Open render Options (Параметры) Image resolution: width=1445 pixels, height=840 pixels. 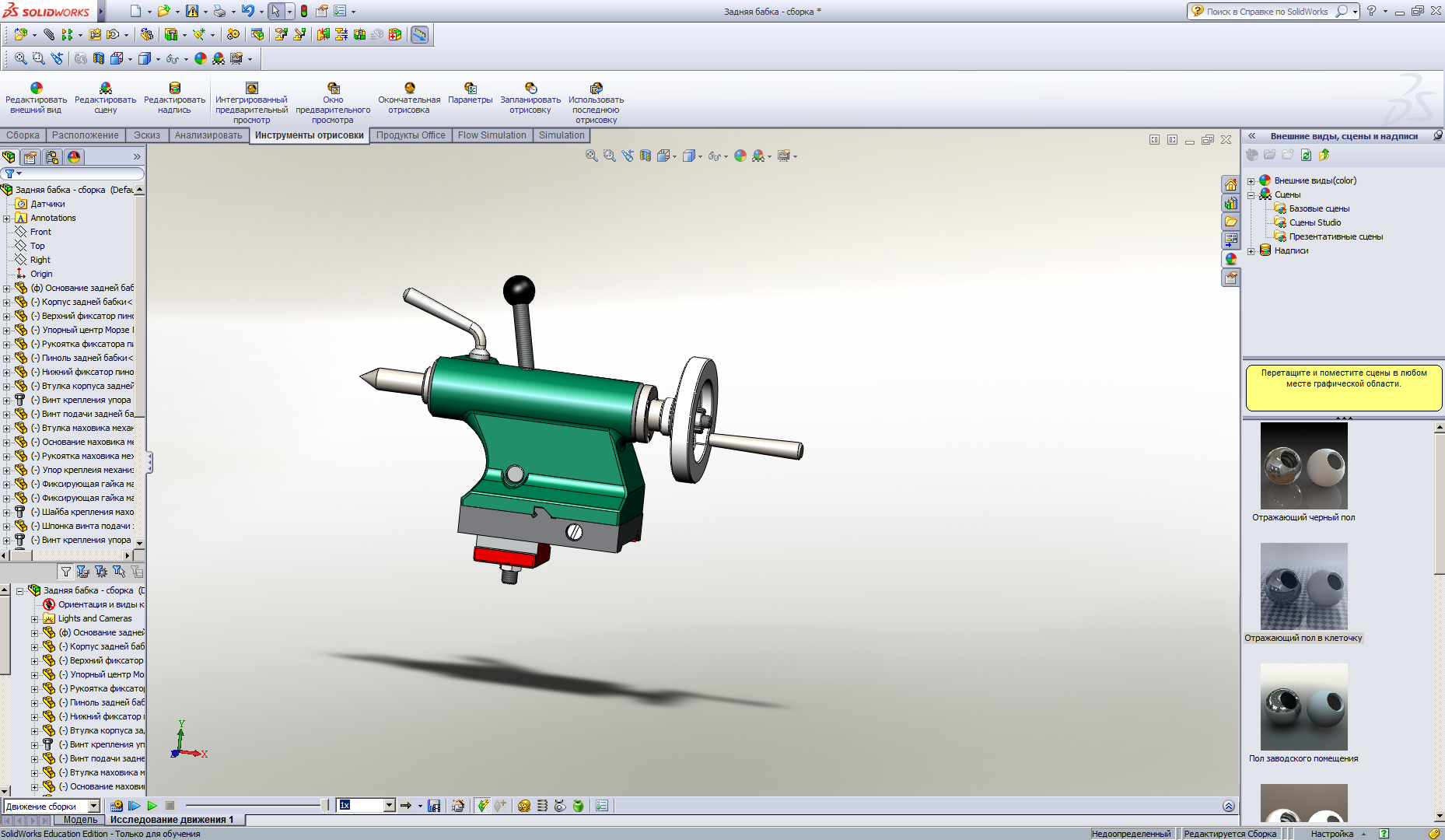[470, 93]
